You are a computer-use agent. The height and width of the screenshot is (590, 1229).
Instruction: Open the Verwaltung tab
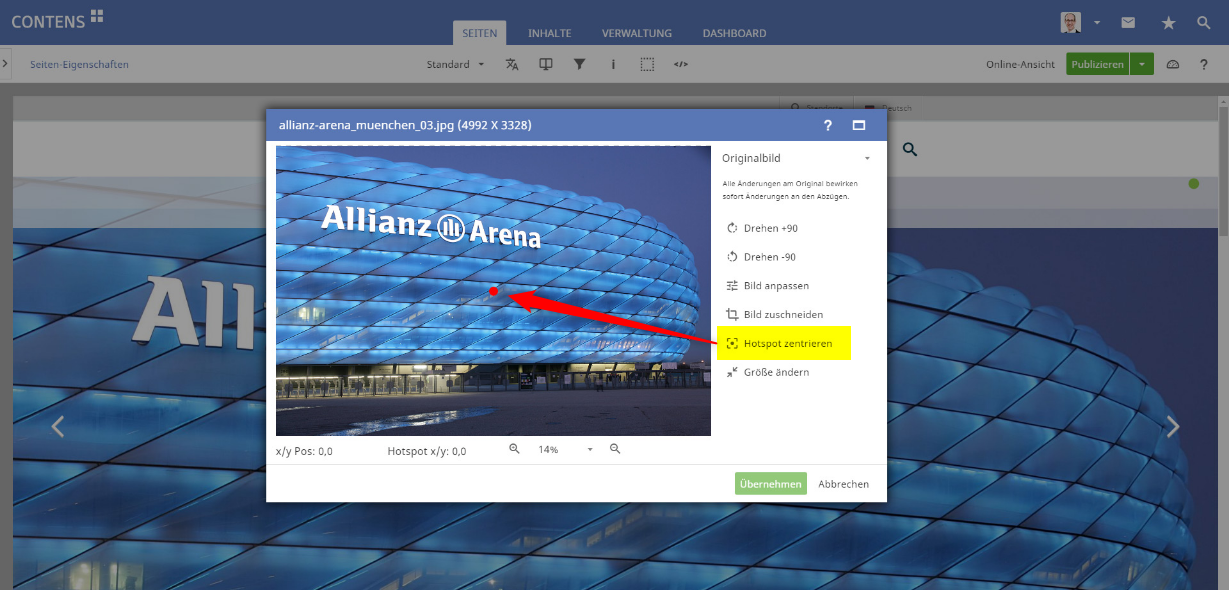click(x=636, y=33)
